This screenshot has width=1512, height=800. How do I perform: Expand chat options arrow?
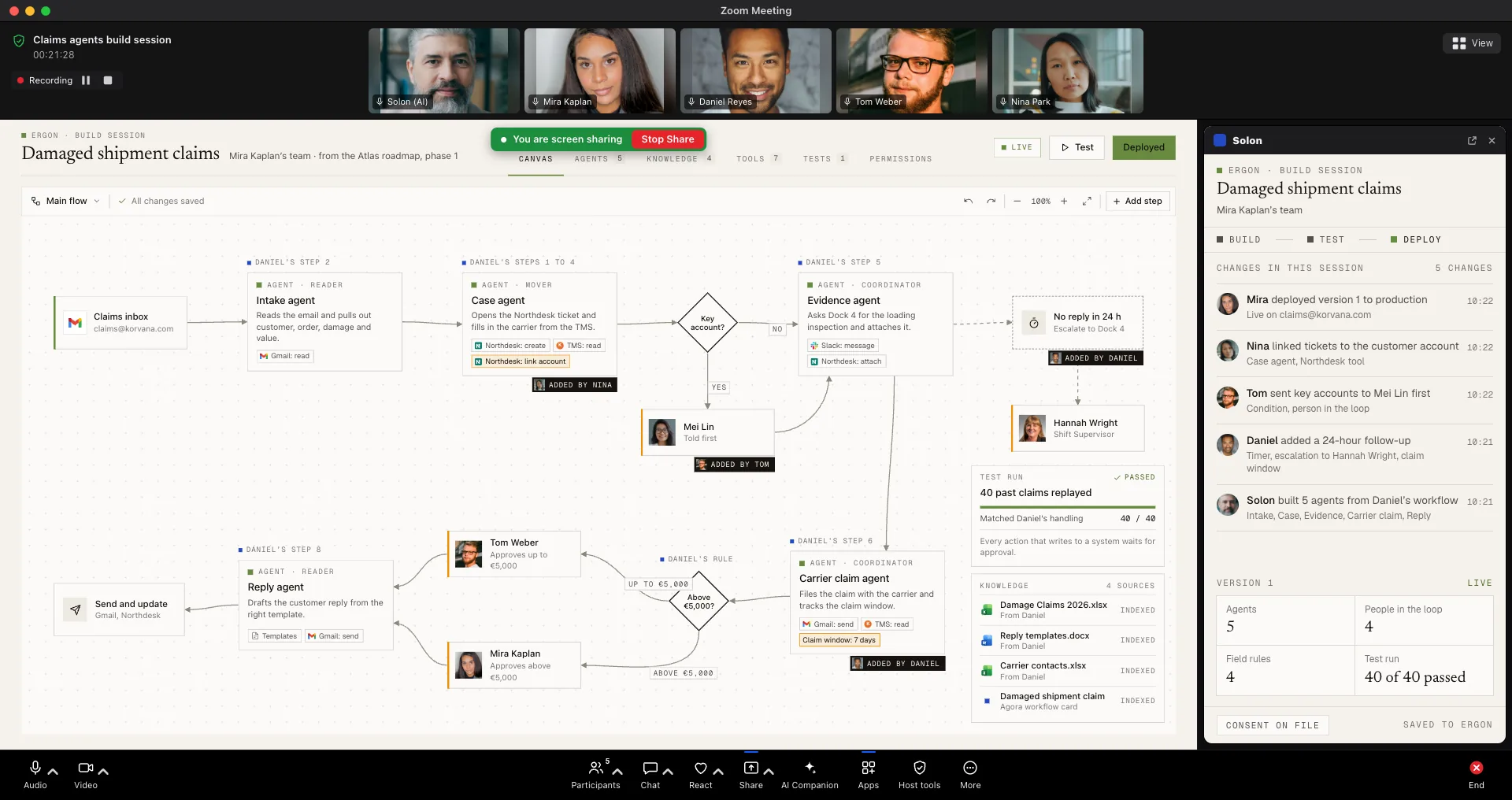(x=668, y=772)
